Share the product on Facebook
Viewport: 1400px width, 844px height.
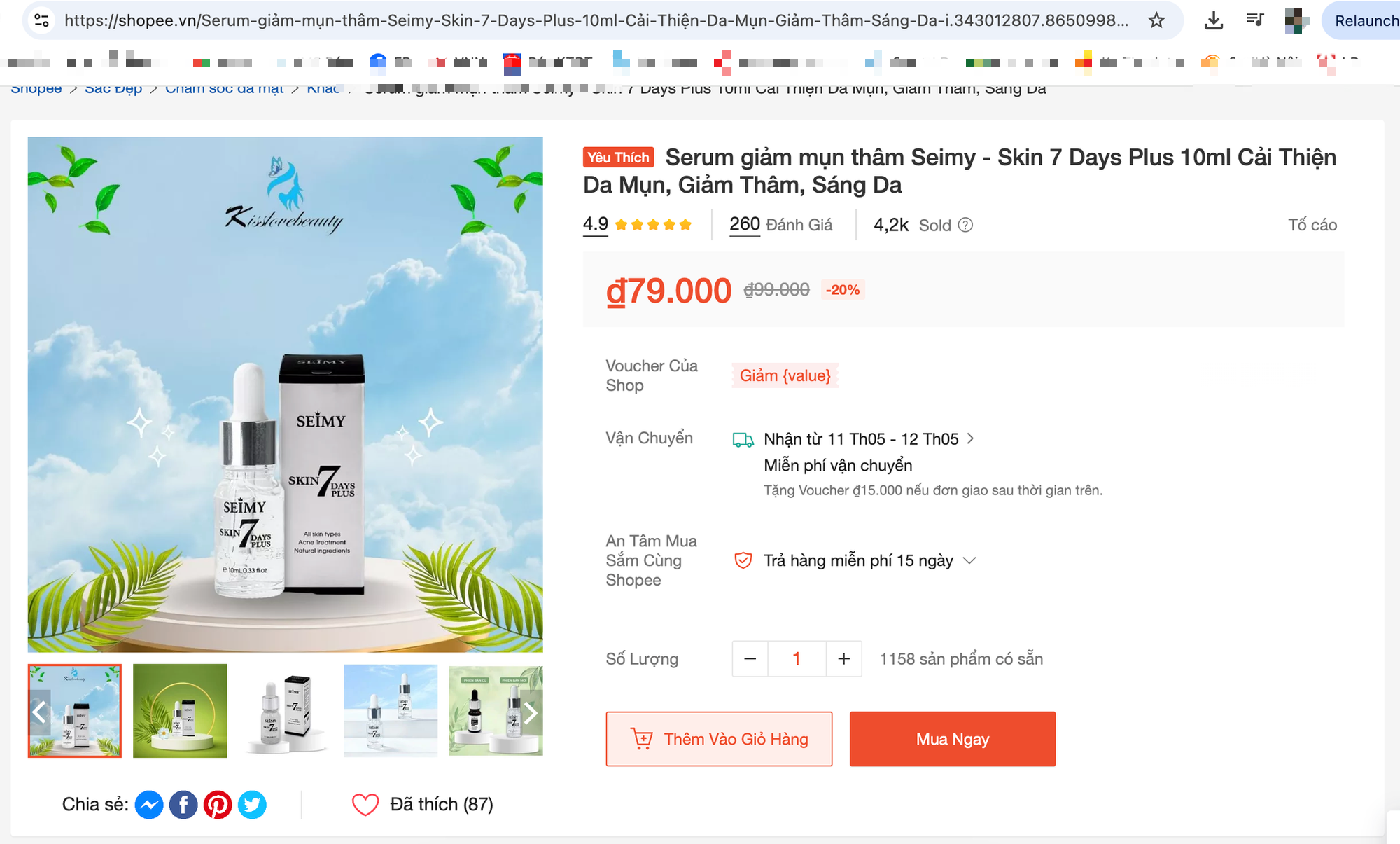click(x=183, y=805)
